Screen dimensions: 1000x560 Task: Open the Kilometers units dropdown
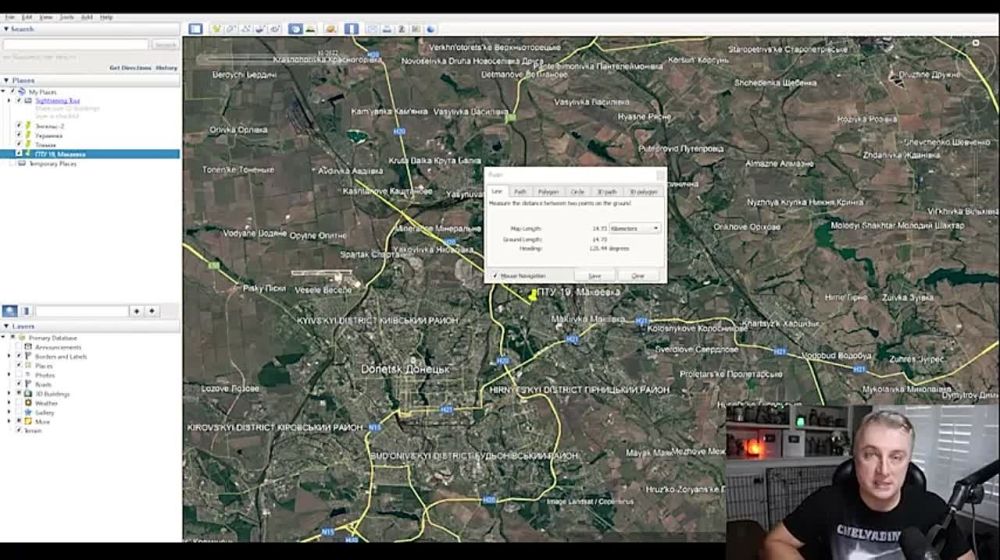(635, 228)
